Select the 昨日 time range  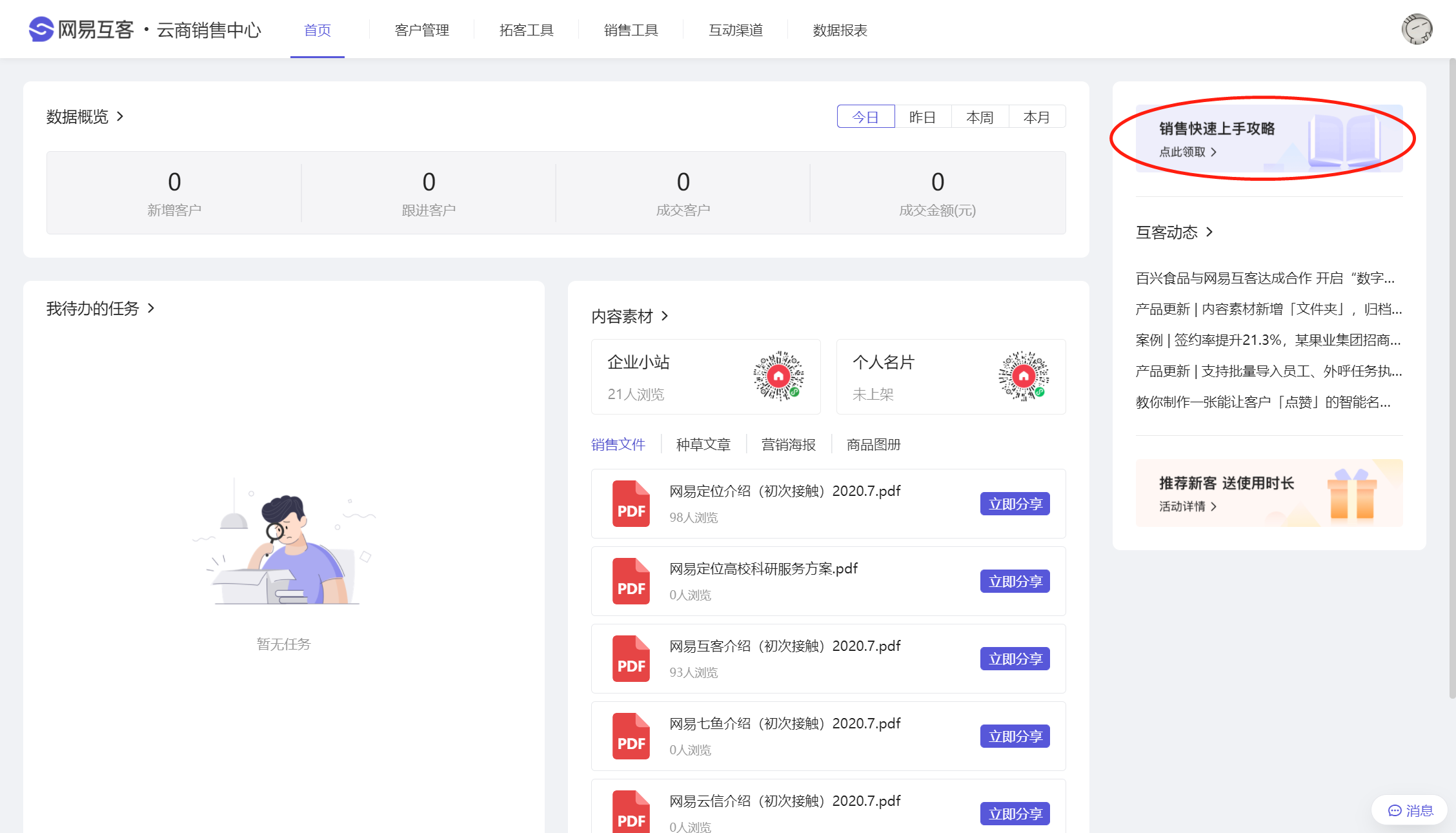(923, 117)
